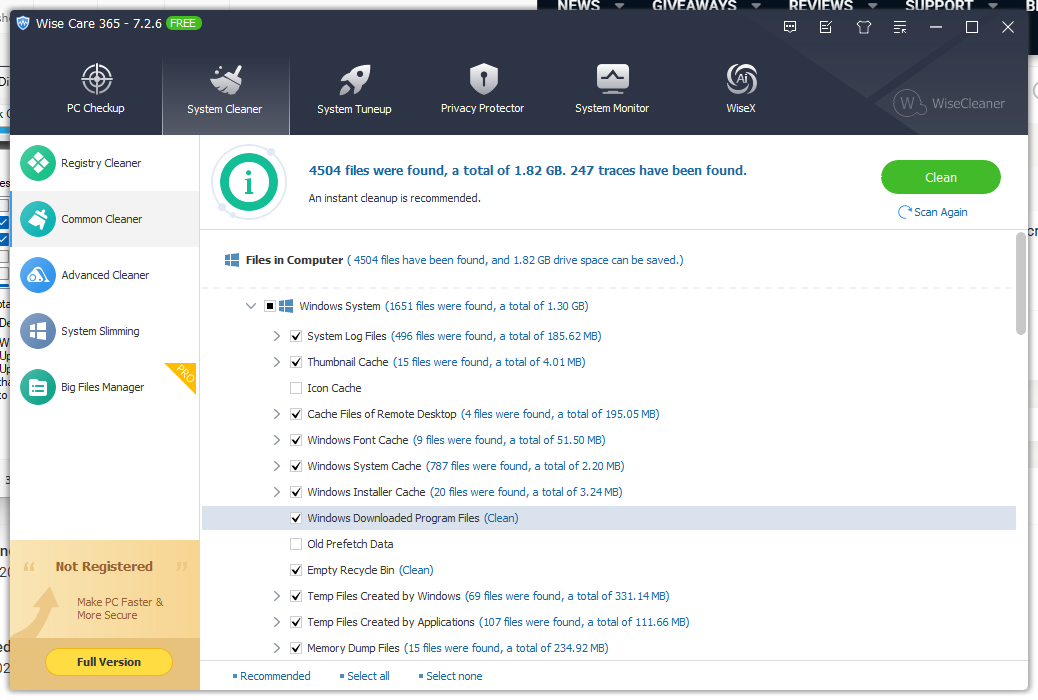Enable the Icon Cache checkbox

296,388
